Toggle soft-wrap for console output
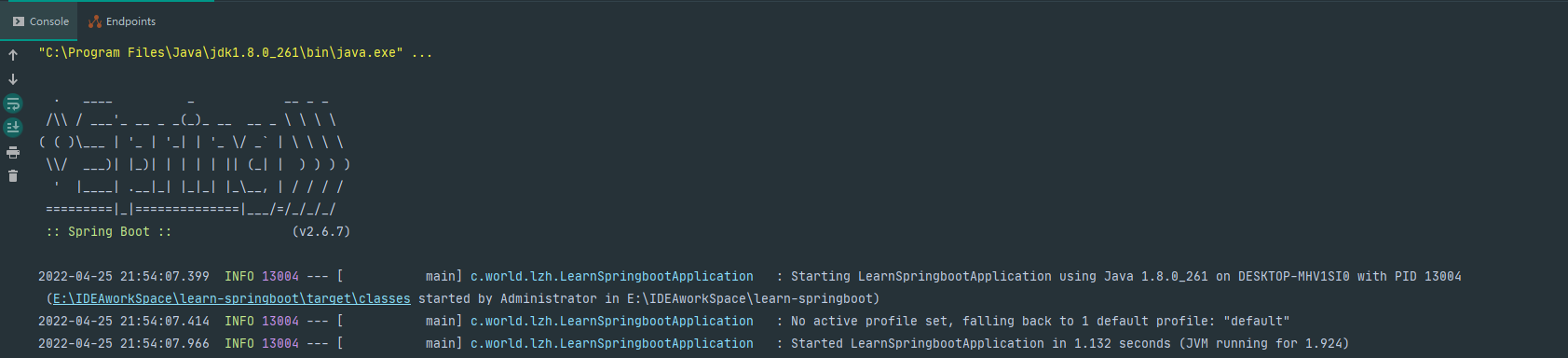This screenshot has width=1568, height=358. click(x=13, y=103)
